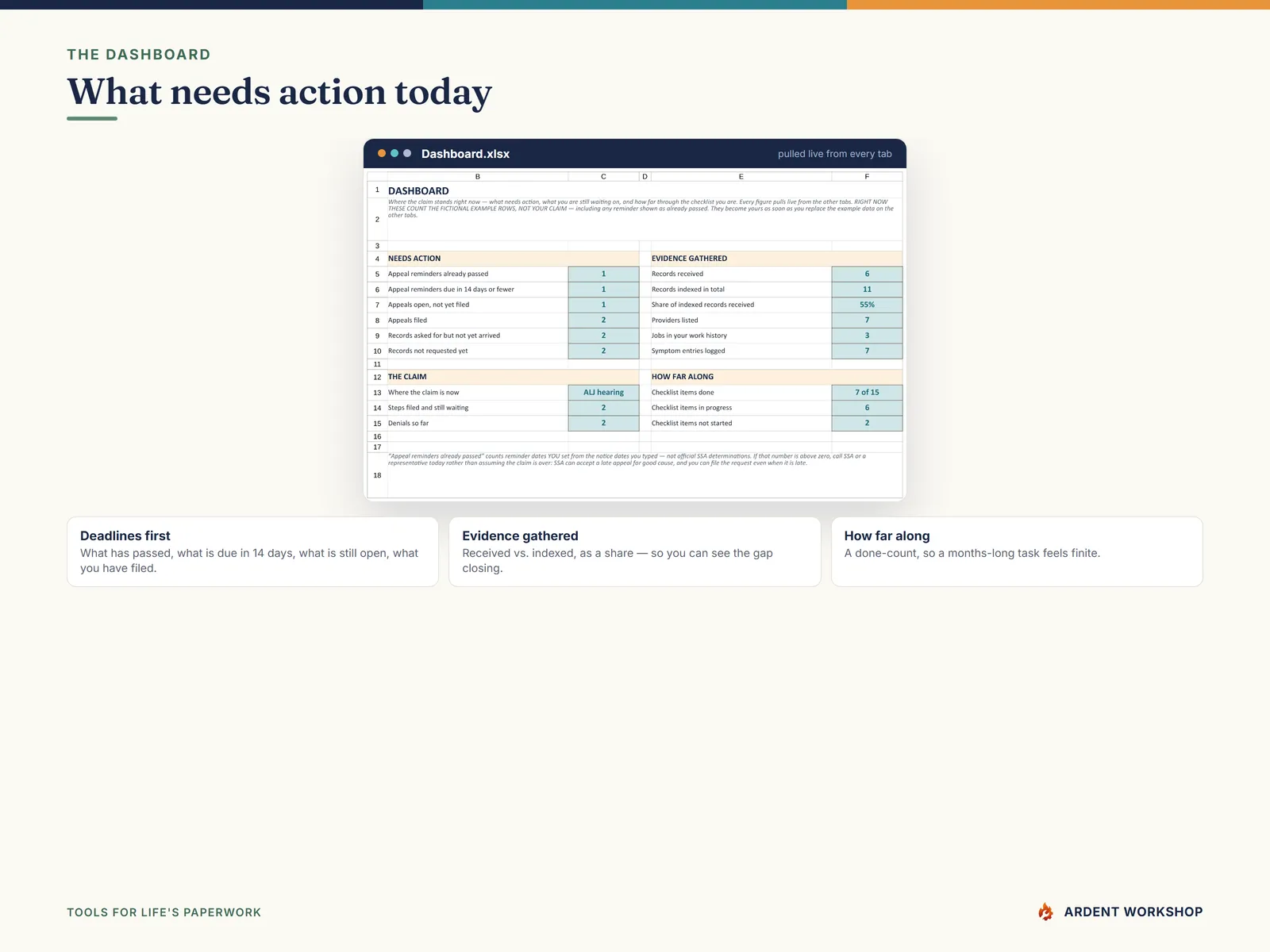The width and height of the screenshot is (1270, 952).
Task: Click the 'TOOLS FOR LIFE'S PAPERWORK' footer text
Action: (x=164, y=912)
